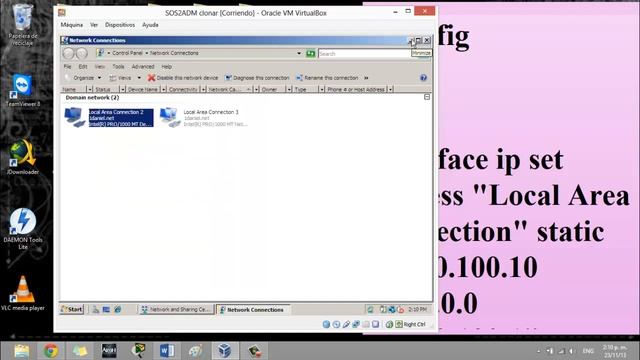640x360 pixels.
Task: Open VirtualBox Ayuda menu
Action: click(150, 25)
